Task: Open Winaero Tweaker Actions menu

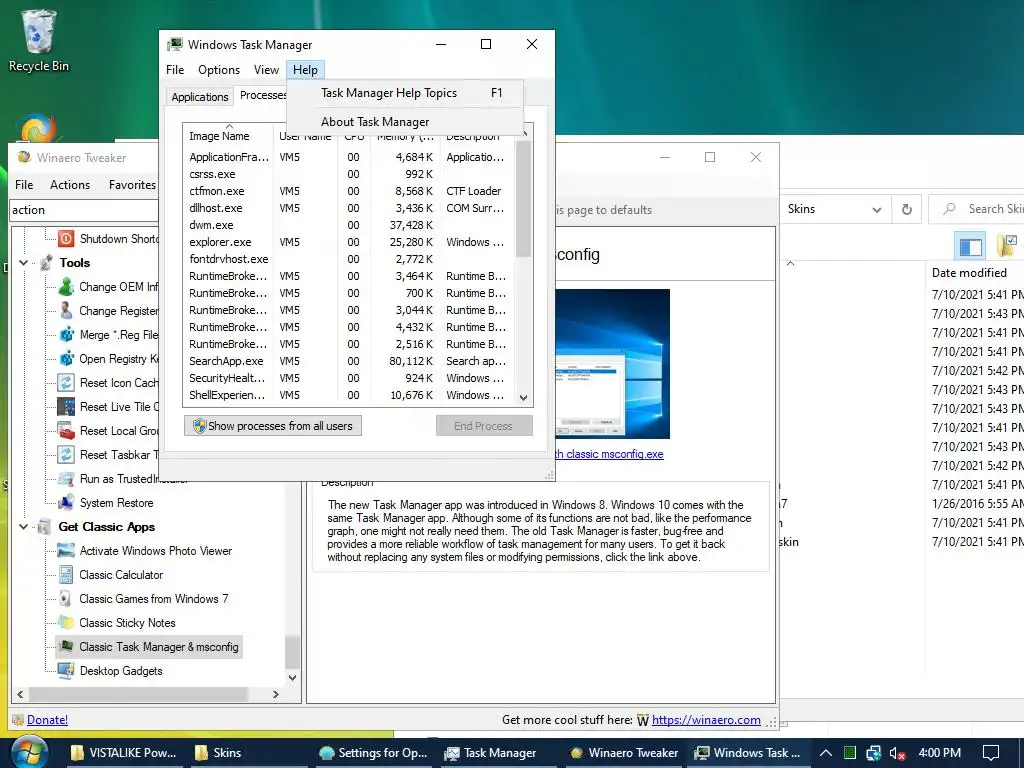Action: 70,185
